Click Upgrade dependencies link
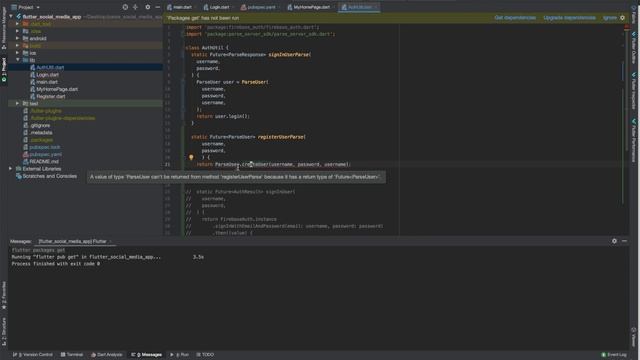 (569, 18)
